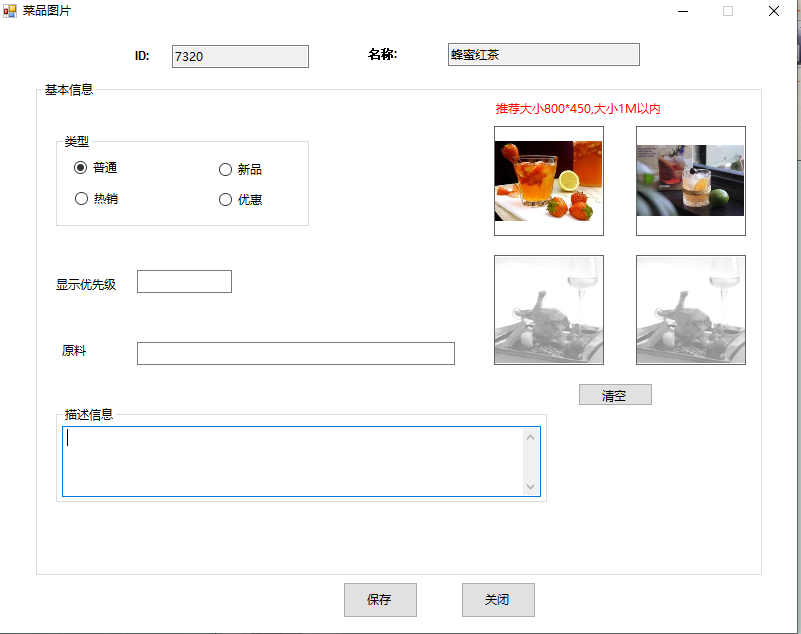
Task: Click the 清空 button
Action: [615, 395]
